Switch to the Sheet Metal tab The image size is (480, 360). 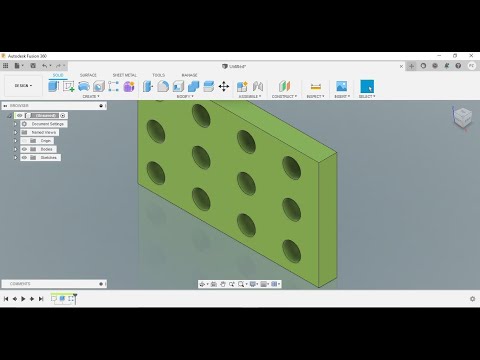pos(124,75)
